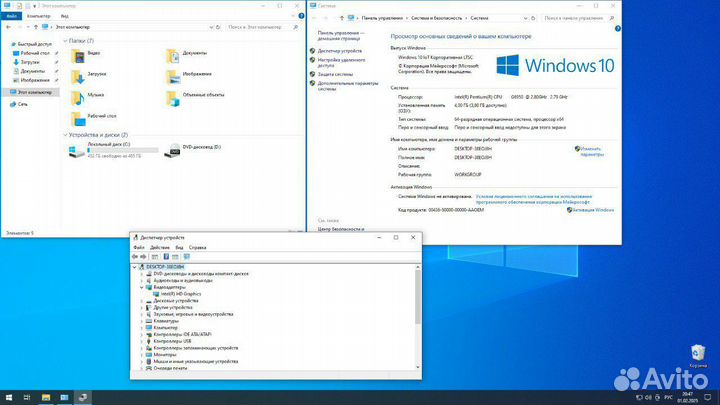The image size is (720, 405).
Task: Collapse the Устройства и диски group
Action: click(x=65, y=135)
